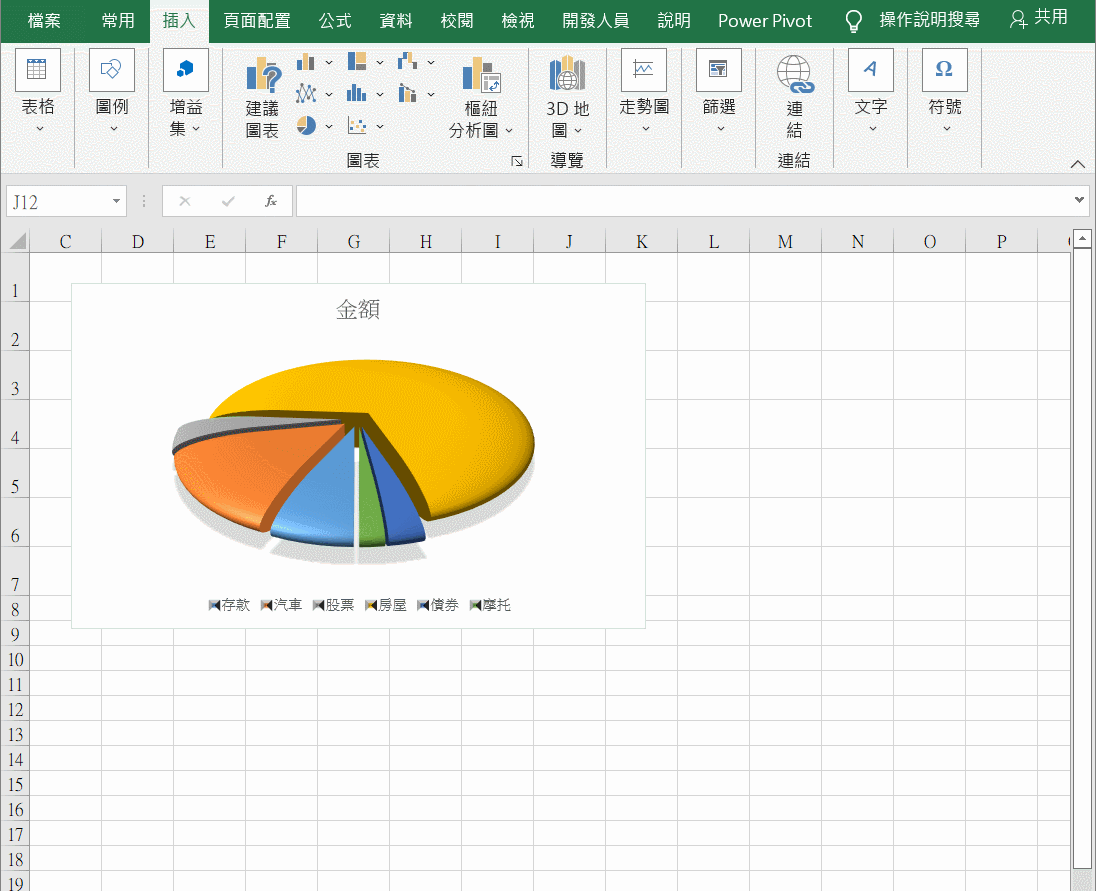Expand the statistic chart dropdown arrow
This screenshot has width=1096, height=891.
click(380, 94)
